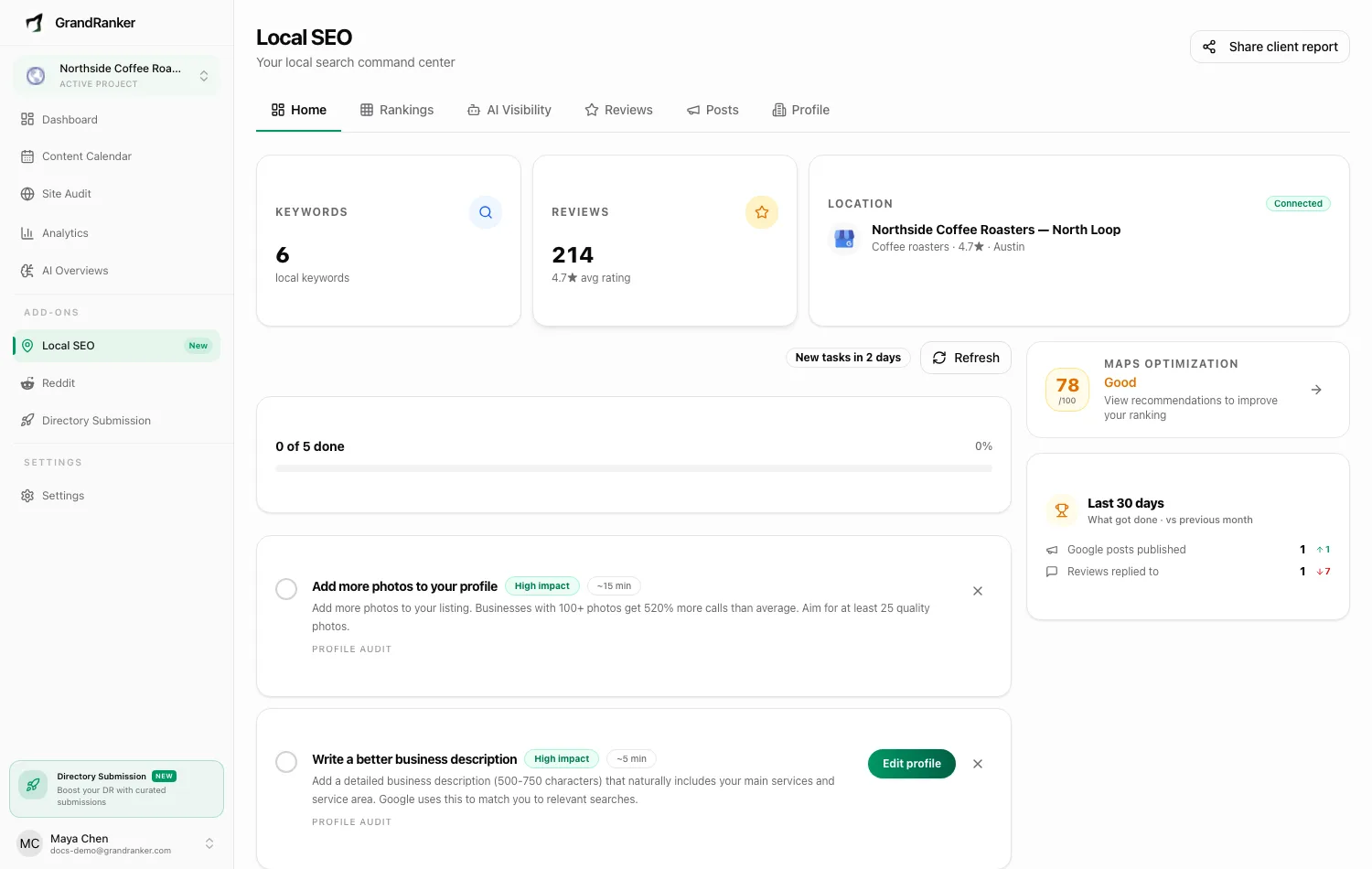Click the New tasks in 2 days pill
Viewport: 1372px width, 869px height.
848,358
